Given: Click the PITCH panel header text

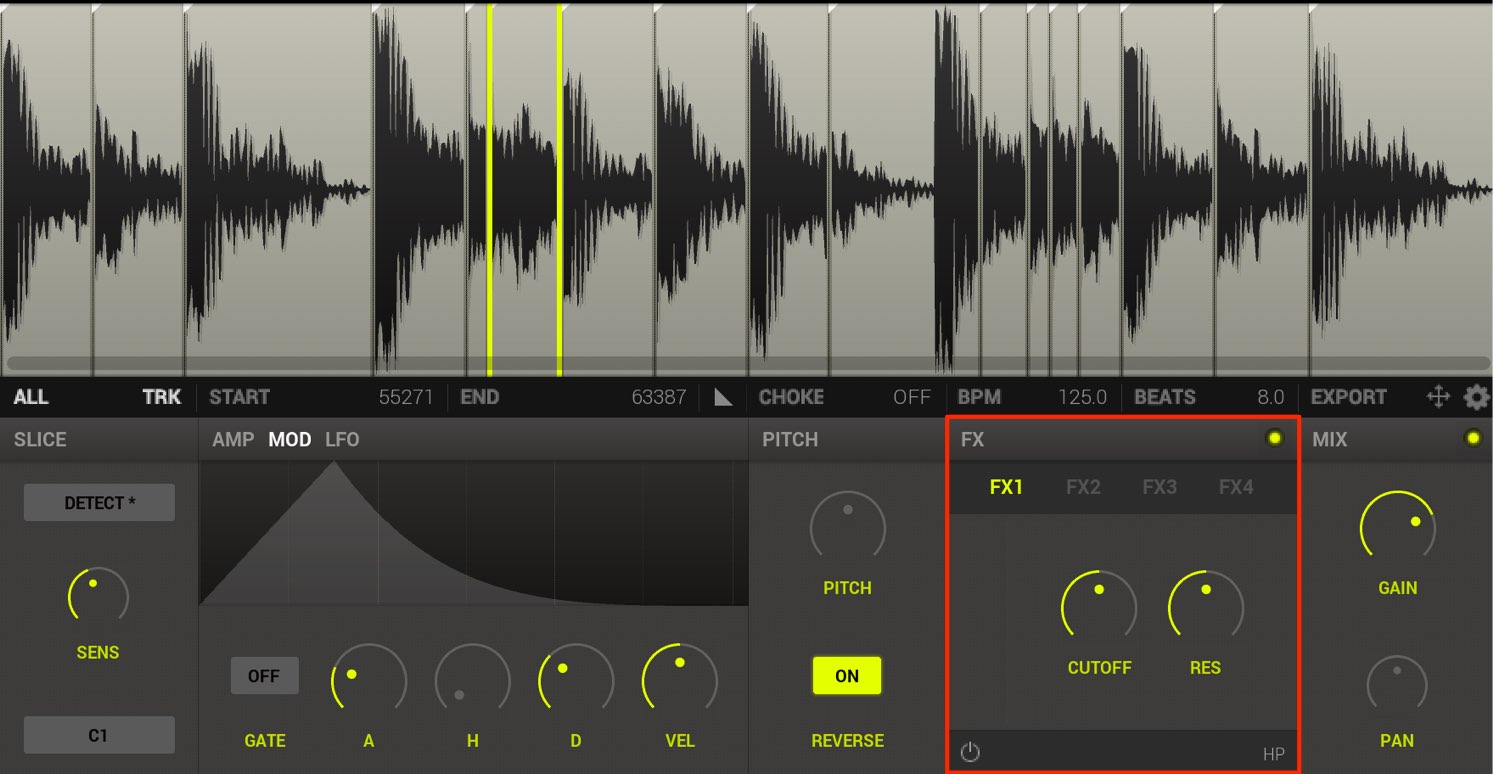Looking at the screenshot, I should click(790, 439).
